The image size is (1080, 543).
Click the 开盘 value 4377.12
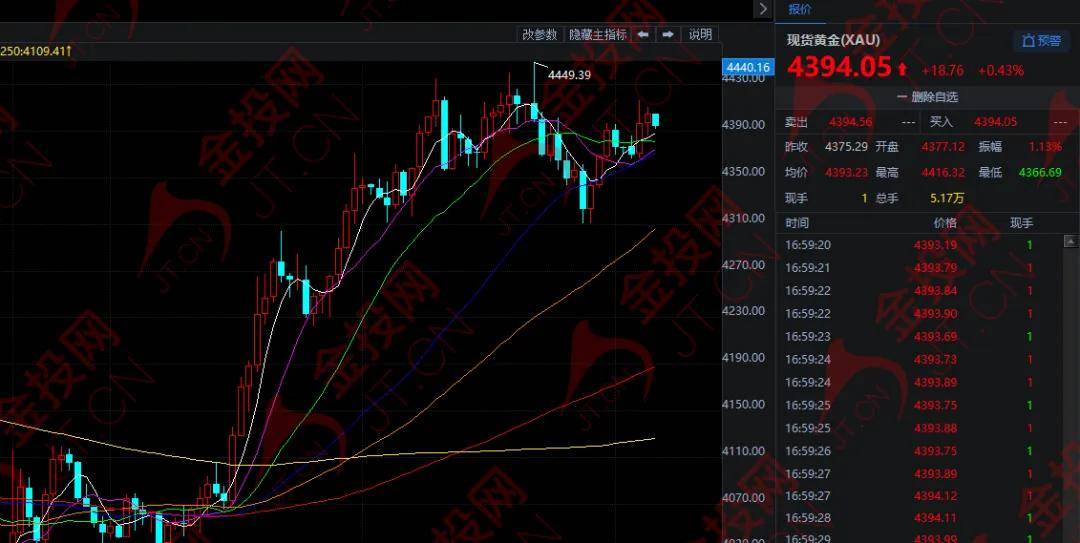click(943, 147)
